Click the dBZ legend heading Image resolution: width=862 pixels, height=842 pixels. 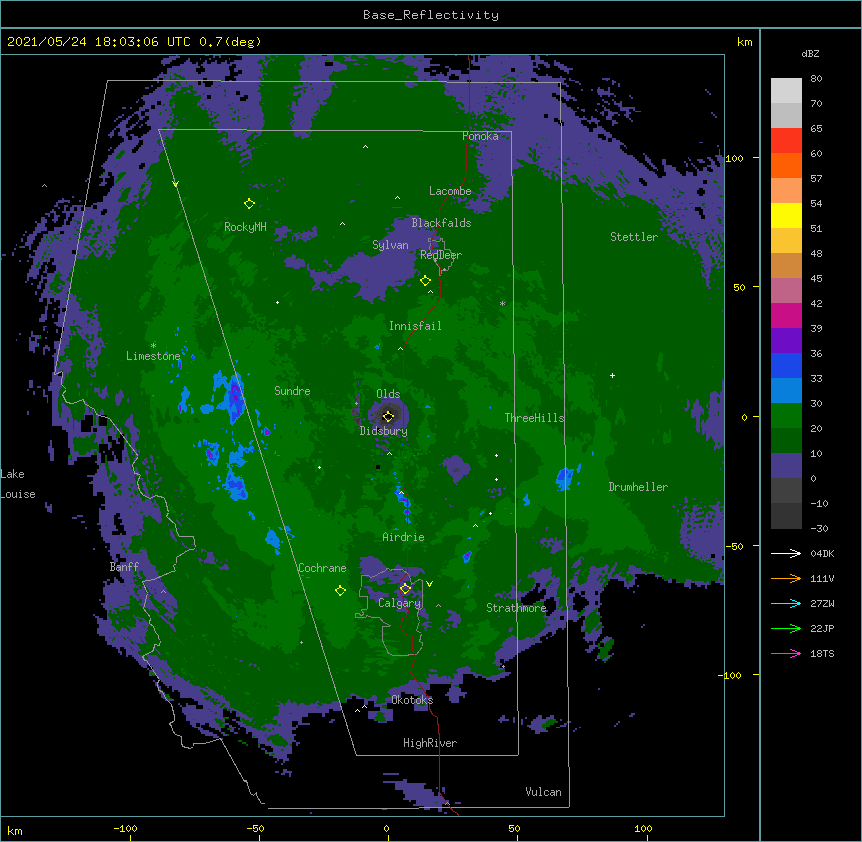[810, 53]
